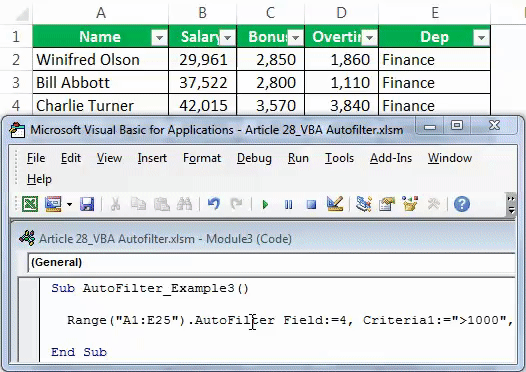Toggle Design Mode with the ruler icon
This screenshot has width=526, height=372.
(x=335, y=204)
